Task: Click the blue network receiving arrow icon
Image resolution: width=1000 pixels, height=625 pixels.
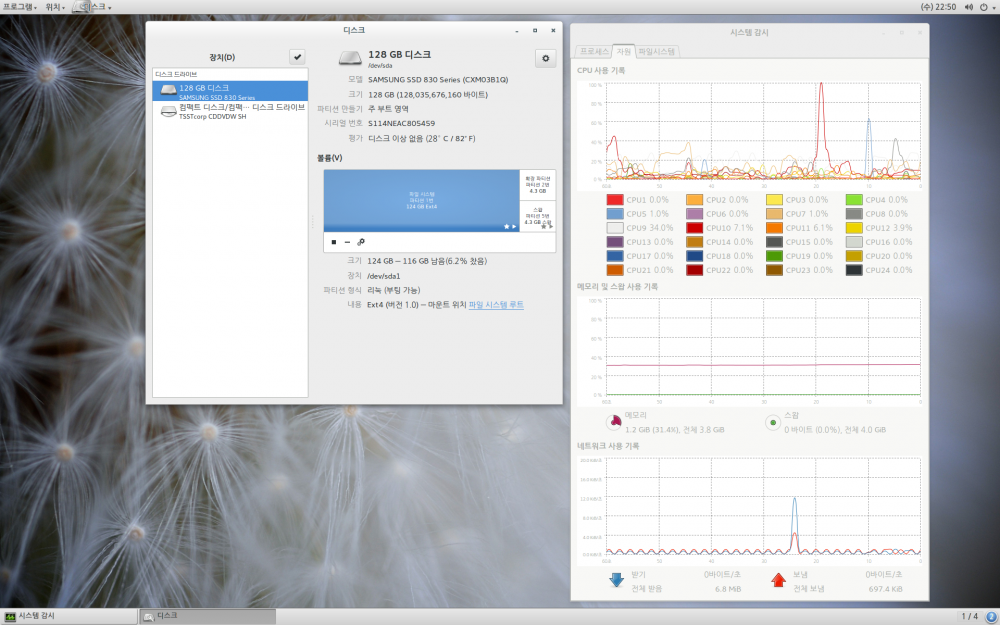Action: click(616, 580)
